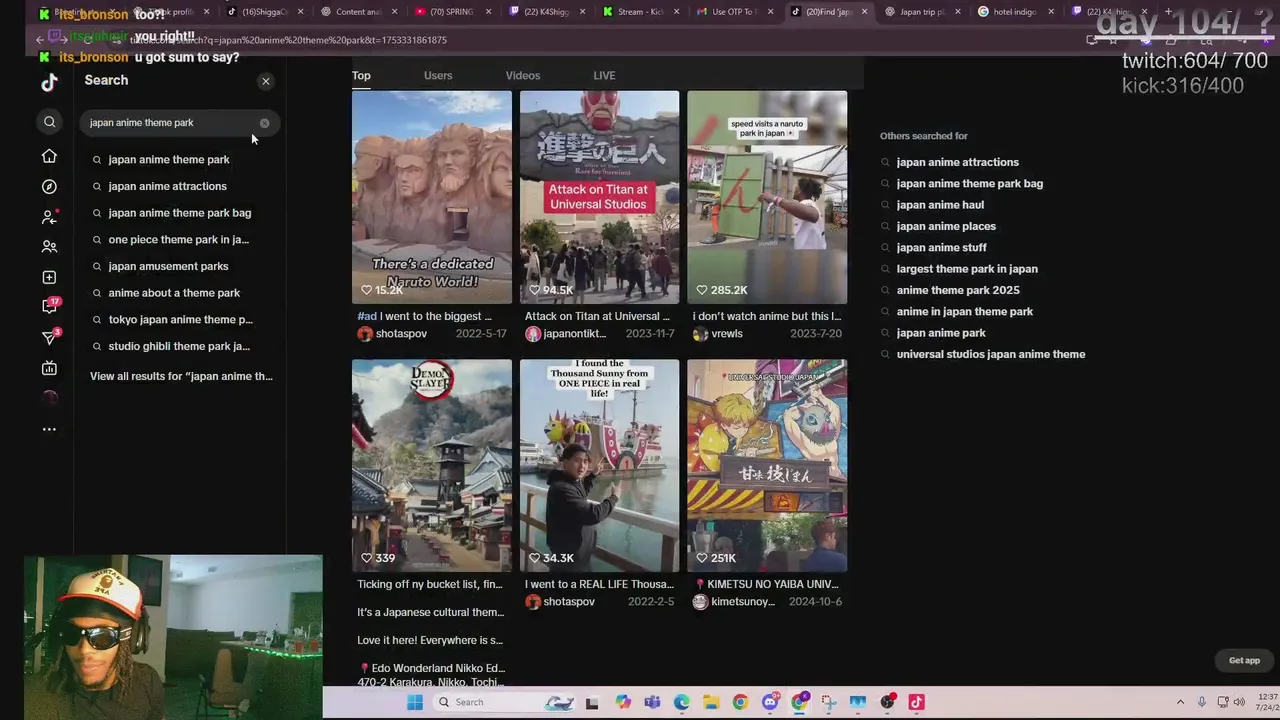Image resolution: width=1280 pixels, height=720 pixels.
Task: Select suggestion 'japan anime theme park'
Action: [x=168, y=159]
